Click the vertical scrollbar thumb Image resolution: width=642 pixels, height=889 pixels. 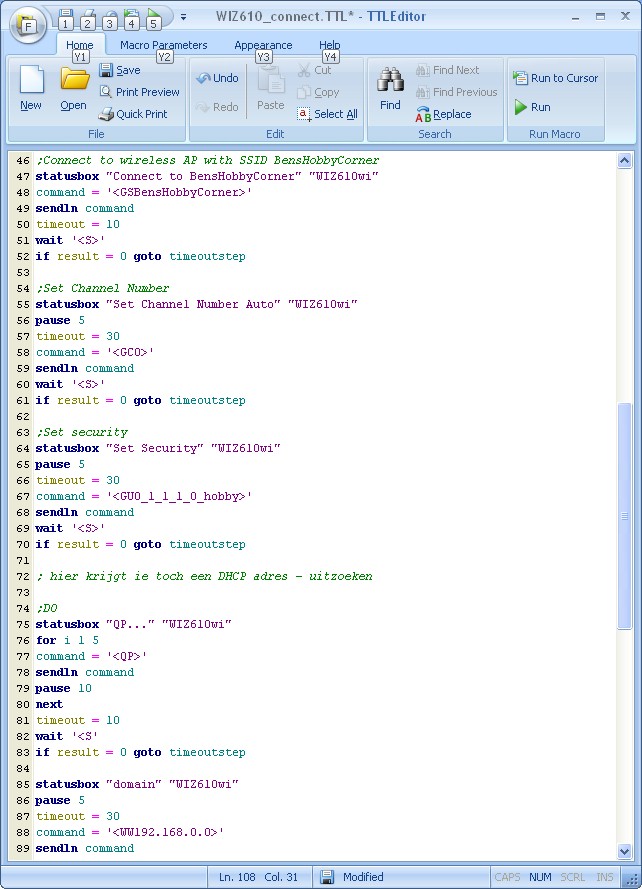(624, 515)
